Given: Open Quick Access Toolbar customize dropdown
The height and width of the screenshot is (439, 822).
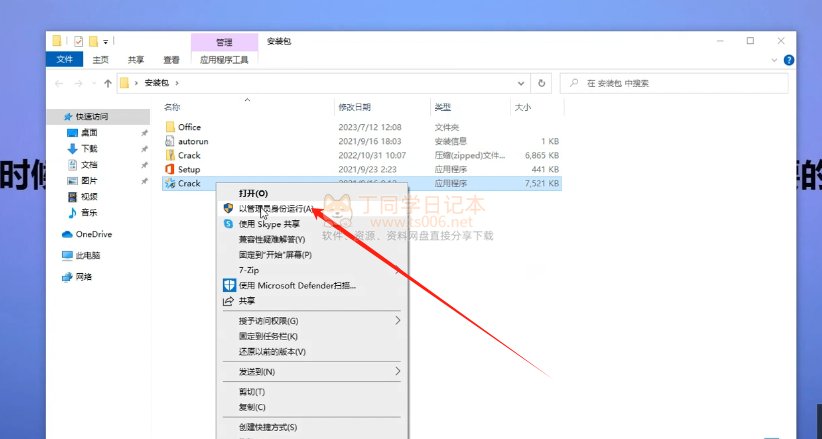Looking at the screenshot, I should [105, 41].
